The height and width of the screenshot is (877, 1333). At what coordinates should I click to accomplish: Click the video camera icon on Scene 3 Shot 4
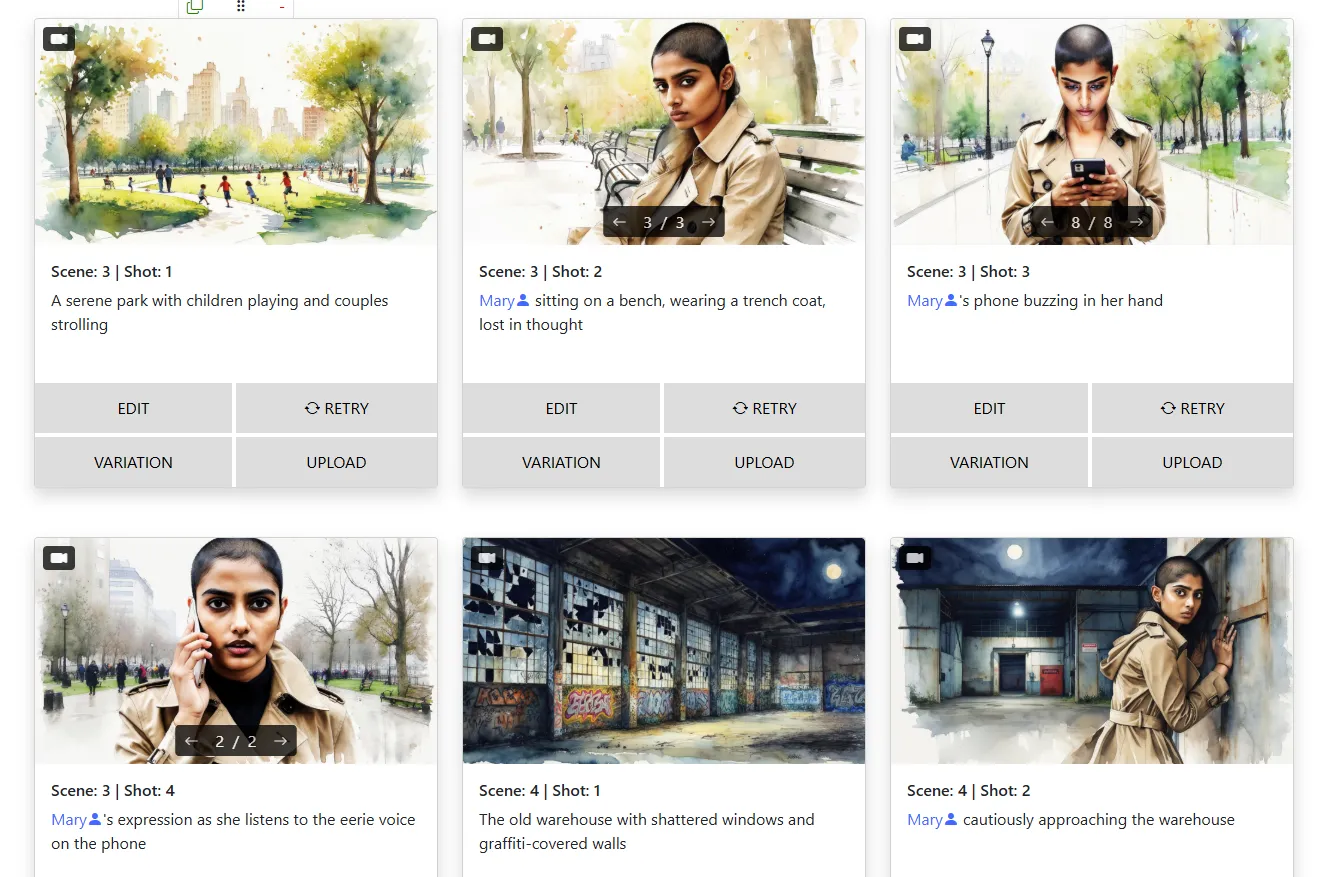[58, 557]
